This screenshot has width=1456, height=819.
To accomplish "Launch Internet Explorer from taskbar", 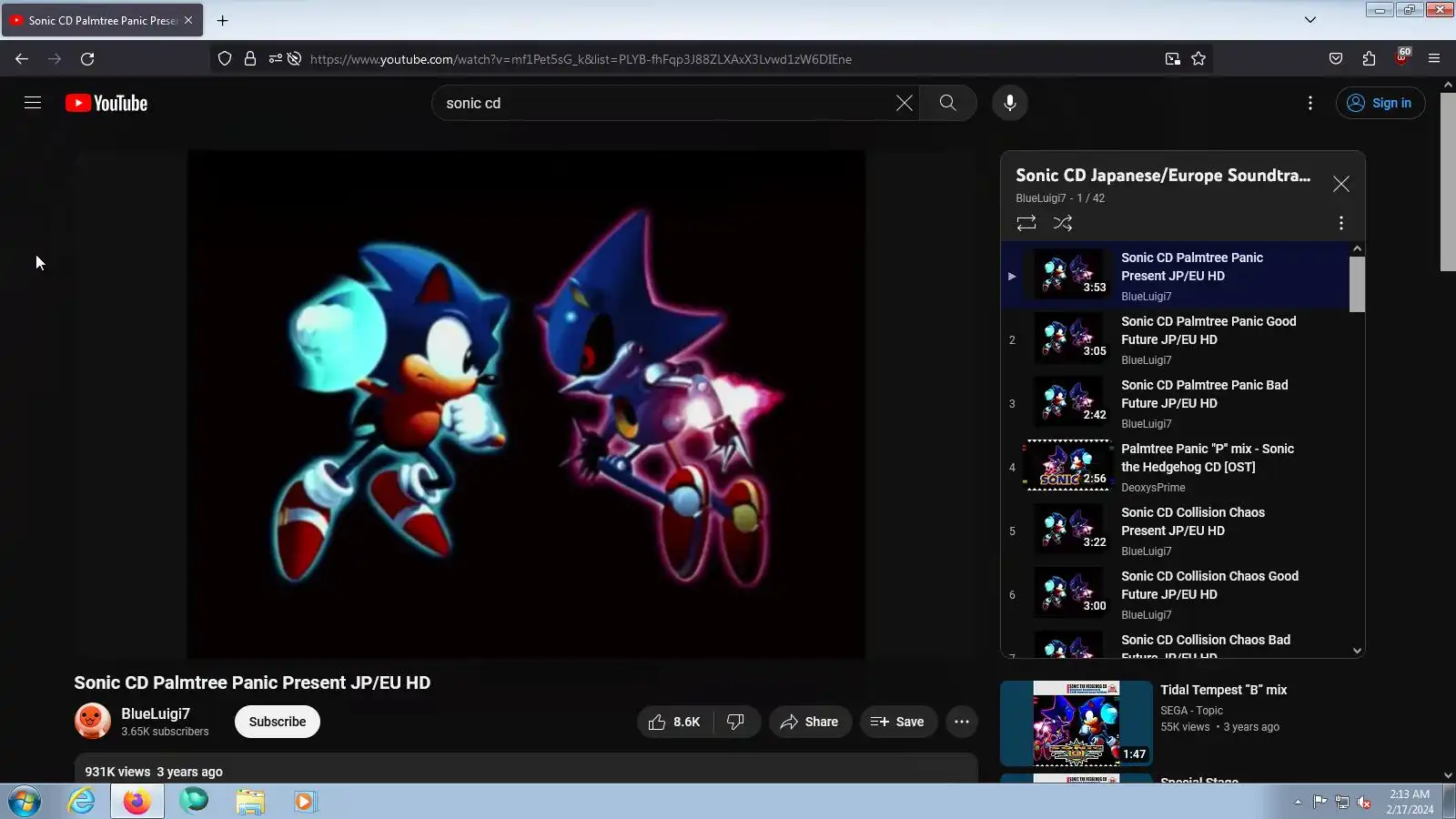I will pos(81,802).
